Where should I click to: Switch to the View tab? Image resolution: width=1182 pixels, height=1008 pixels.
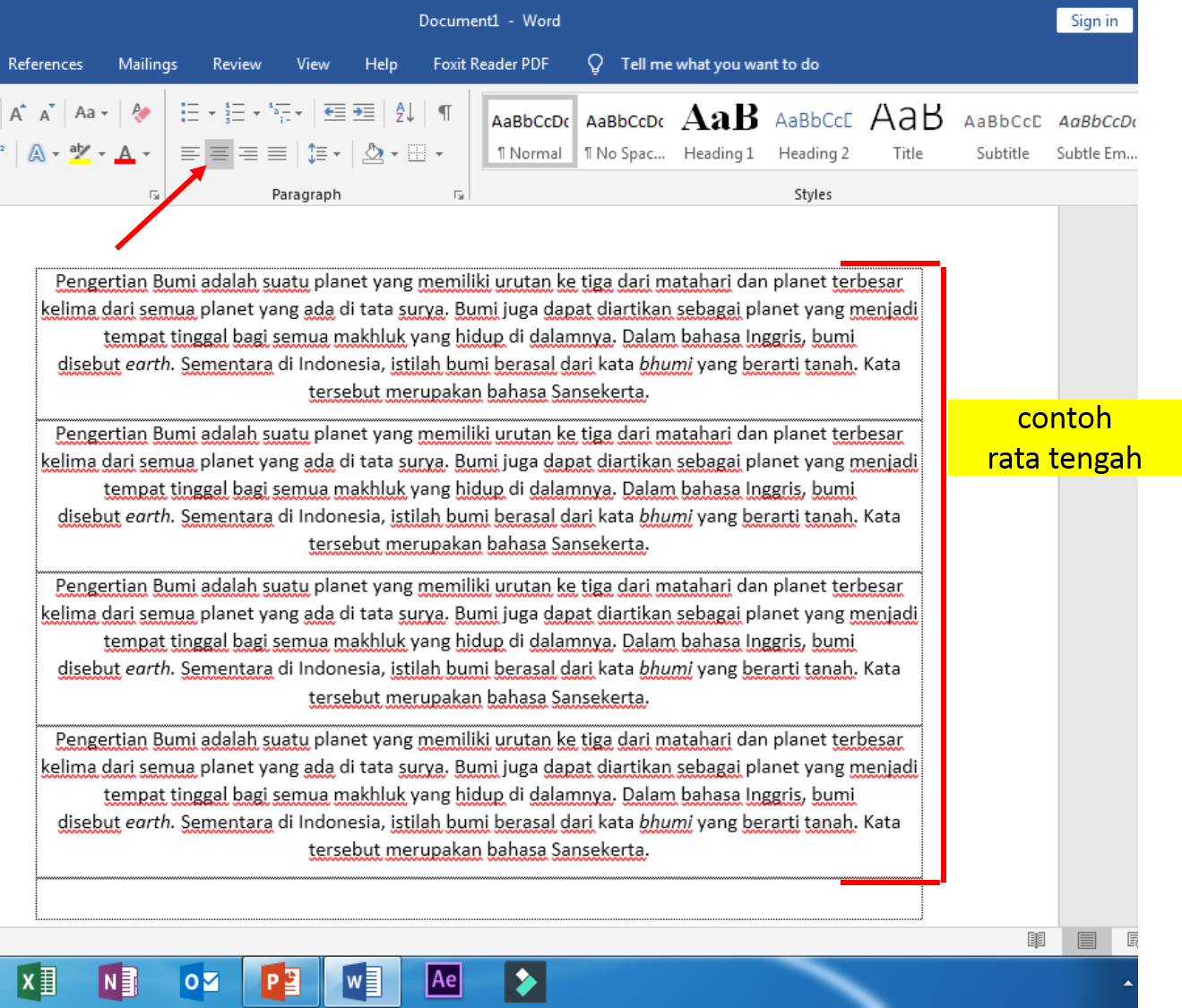tap(313, 65)
